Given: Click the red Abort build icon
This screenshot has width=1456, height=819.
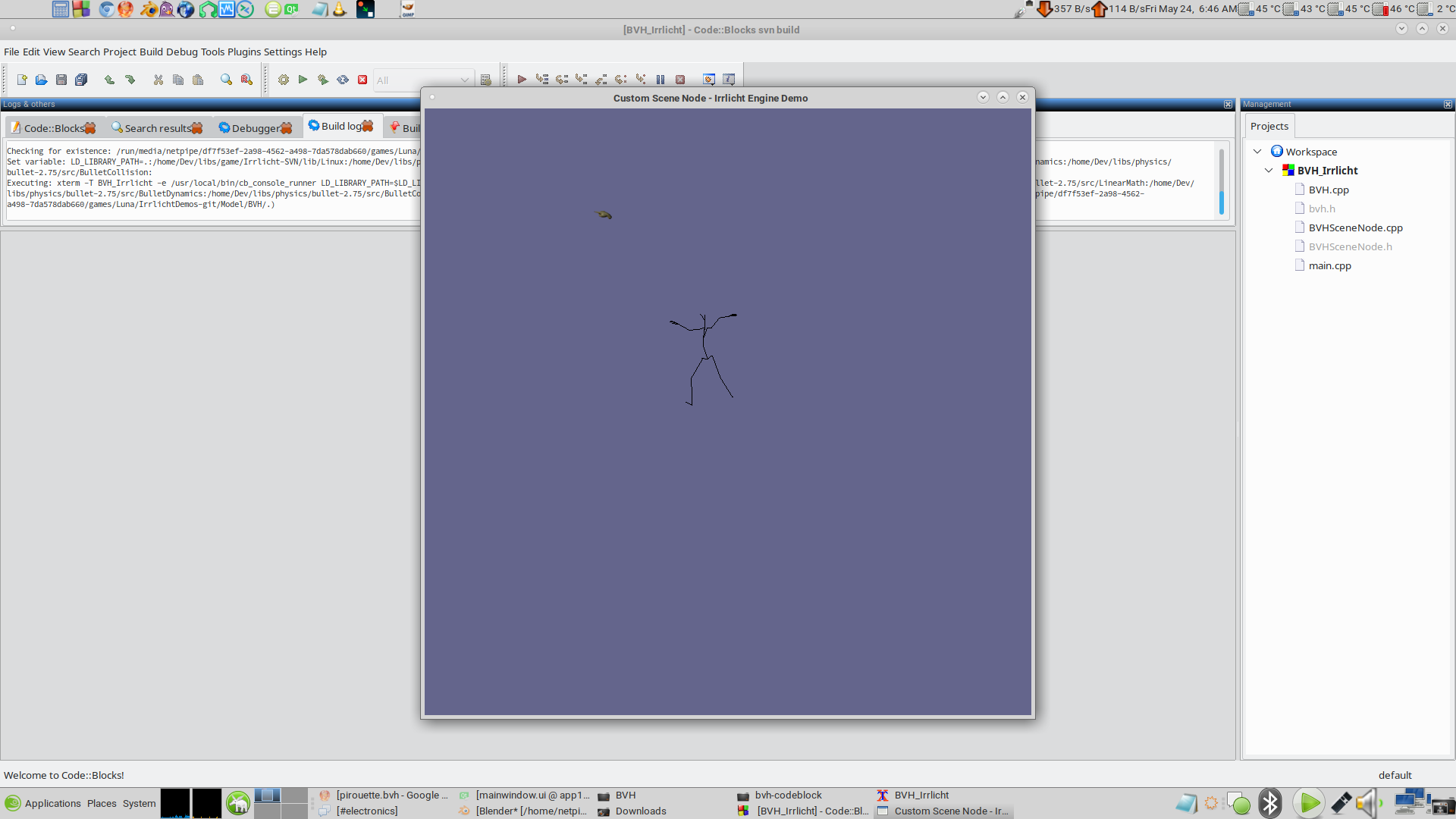Looking at the screenshot, I should point(362,80).
